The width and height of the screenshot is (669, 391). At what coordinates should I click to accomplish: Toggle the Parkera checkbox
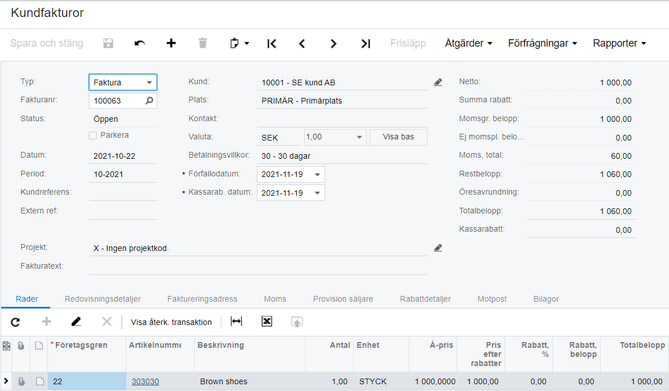pyautogui.click(x=93, y=135)
